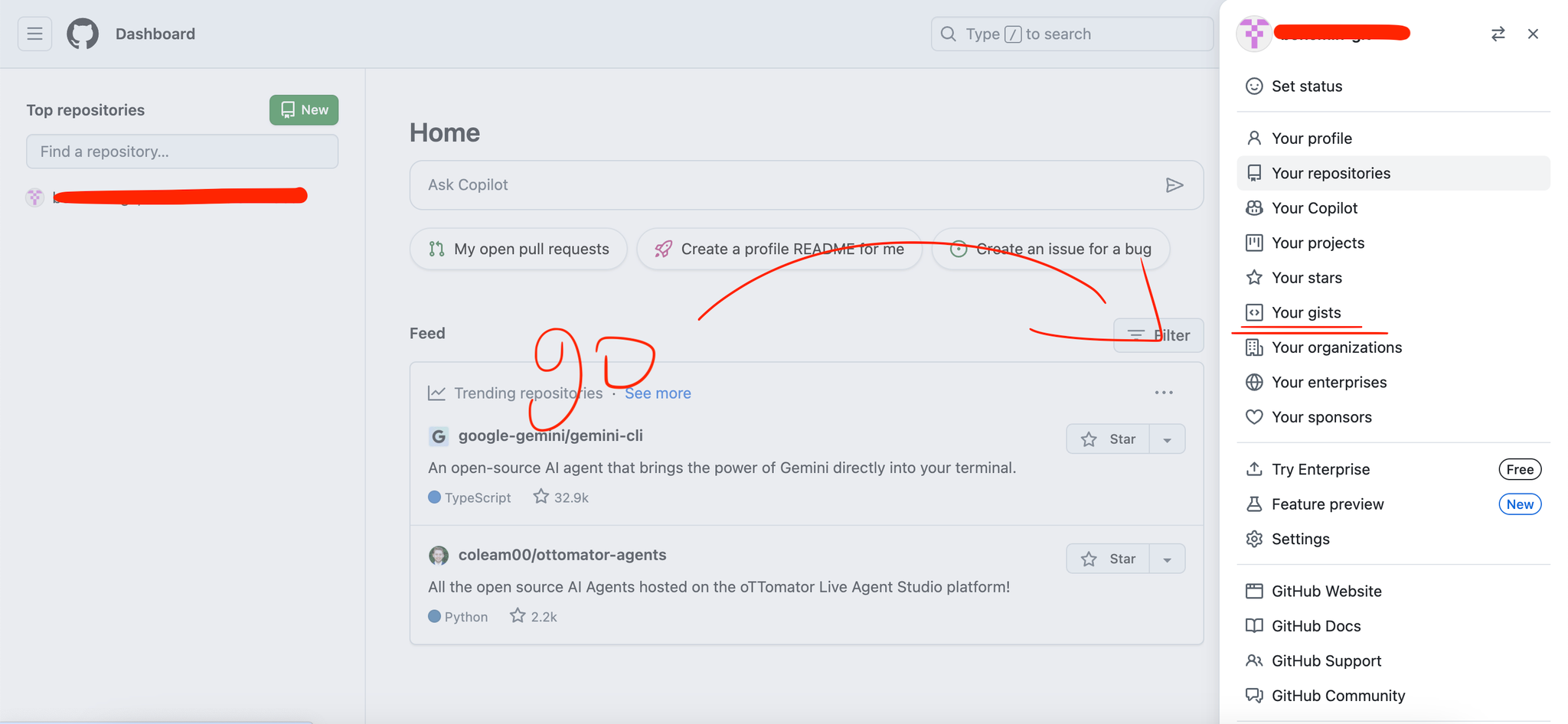Viewport: 1568px width, 724px height.
Task: Focus the Find a repository field
Action: 182,152
